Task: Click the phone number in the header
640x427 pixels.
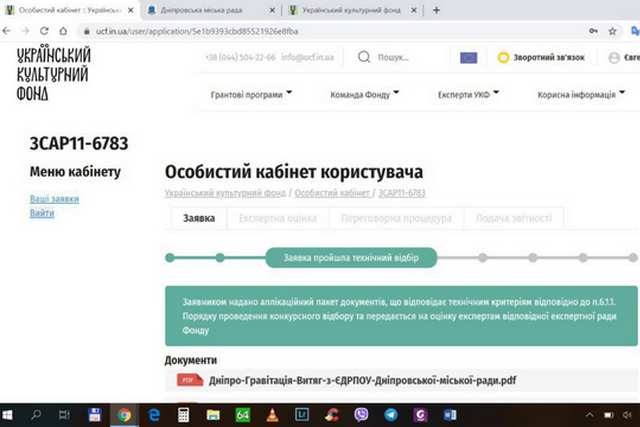Action: pos(241,57)
